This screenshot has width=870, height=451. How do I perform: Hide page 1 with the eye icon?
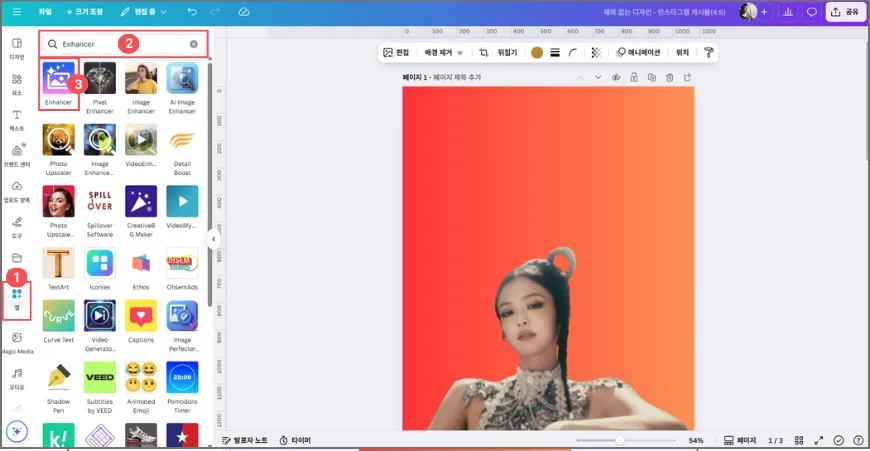pyautogui.click(x=616, y=78)
